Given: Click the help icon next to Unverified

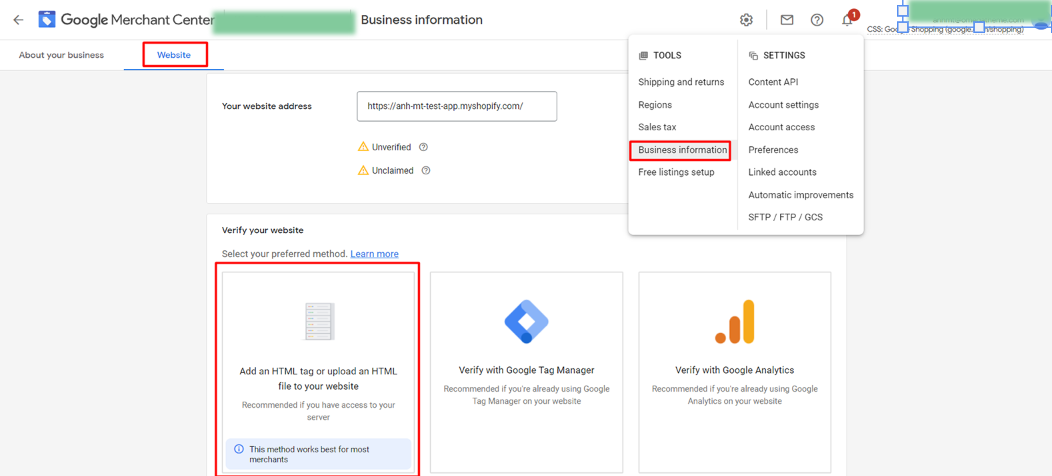Looking at the screenshot, I should coord(423,147).
